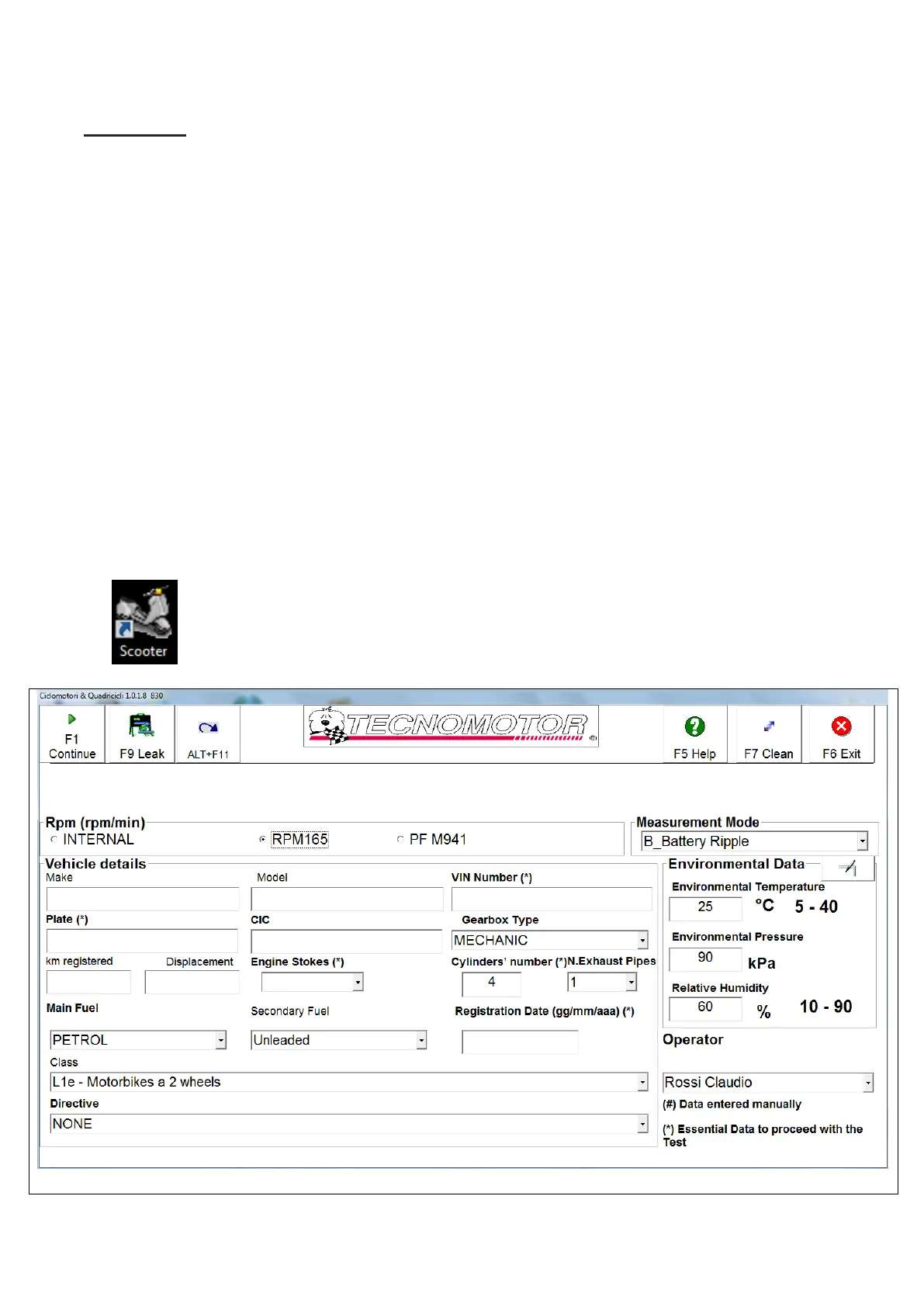Open the Scooter desktop shortcut icon
This screenshot has width=924, height=1307.
[144, 622]
